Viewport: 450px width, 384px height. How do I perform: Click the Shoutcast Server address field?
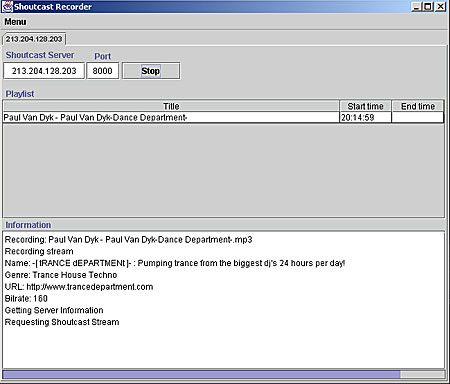coord(44,71)
